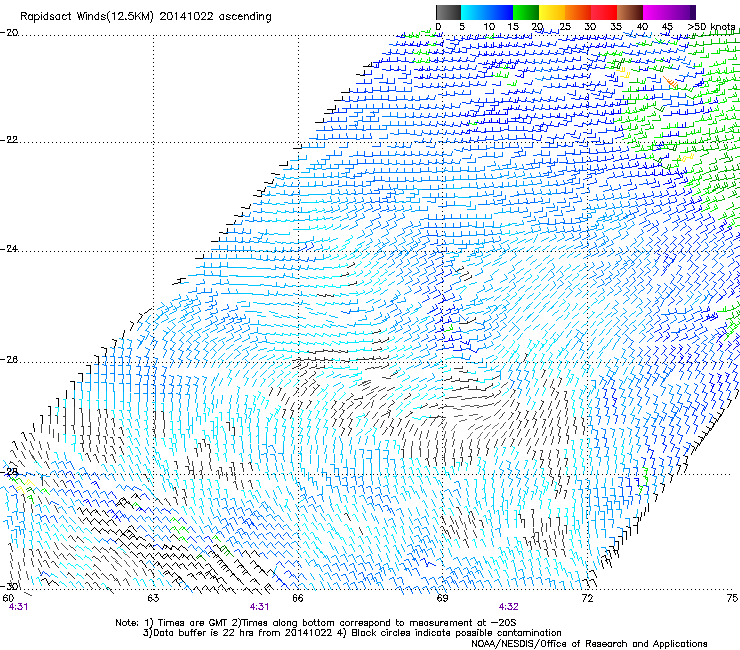
Task: Click the purple '4:31' time below longitude 60
Action: (18, 607)
